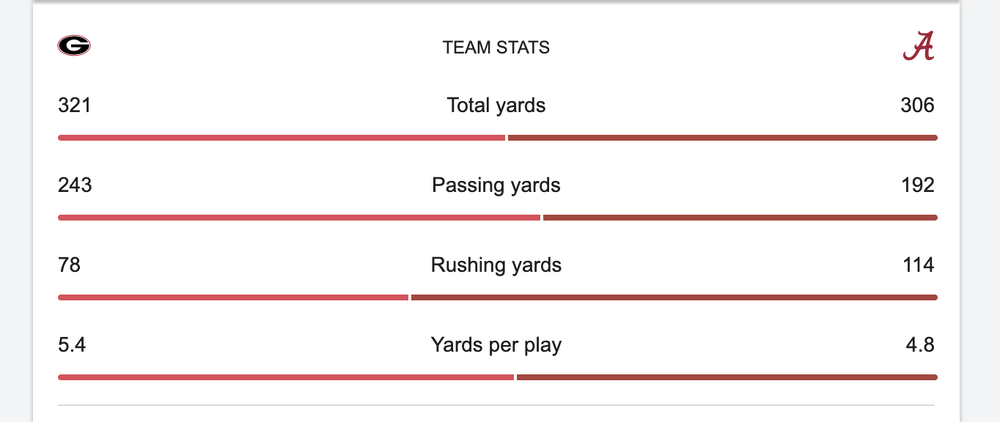Click Alabama's 306 total yards value
Screen dimensions: 1000x422
(x=917, y=105)
